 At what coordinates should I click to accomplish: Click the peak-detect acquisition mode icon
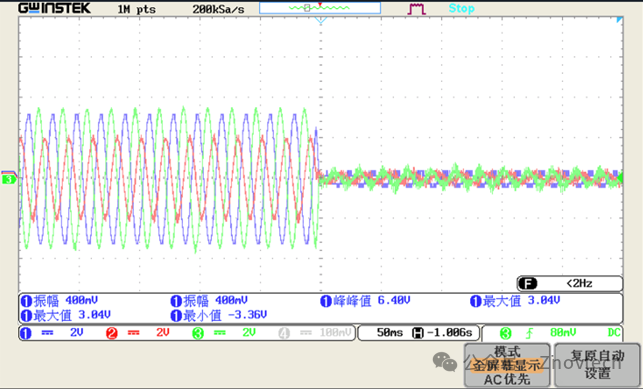click(x=416, y=9)
